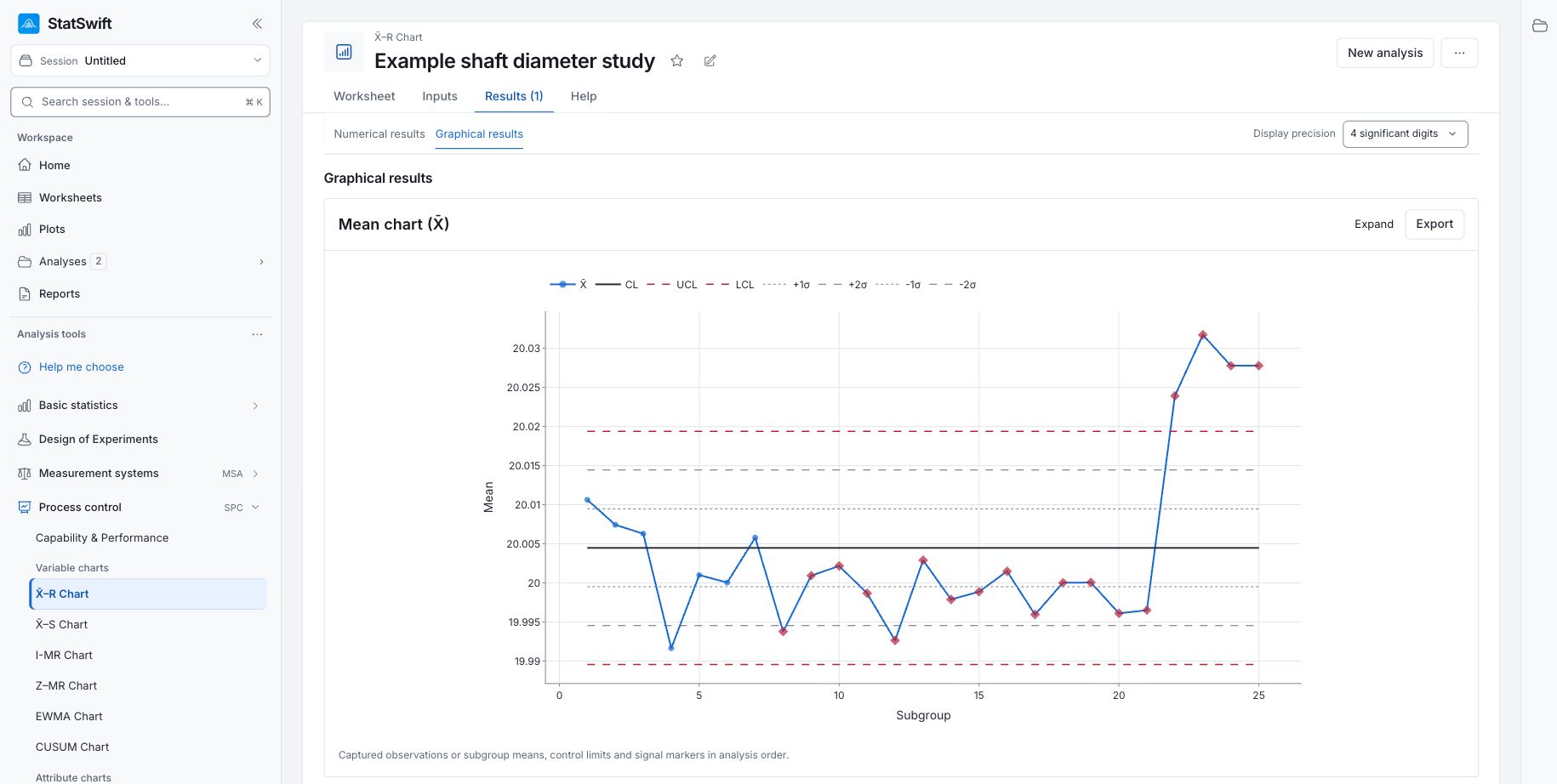
Task: Toggle -2σ line in chart legend
Action: pyautogui.click(x=953, y=285)
